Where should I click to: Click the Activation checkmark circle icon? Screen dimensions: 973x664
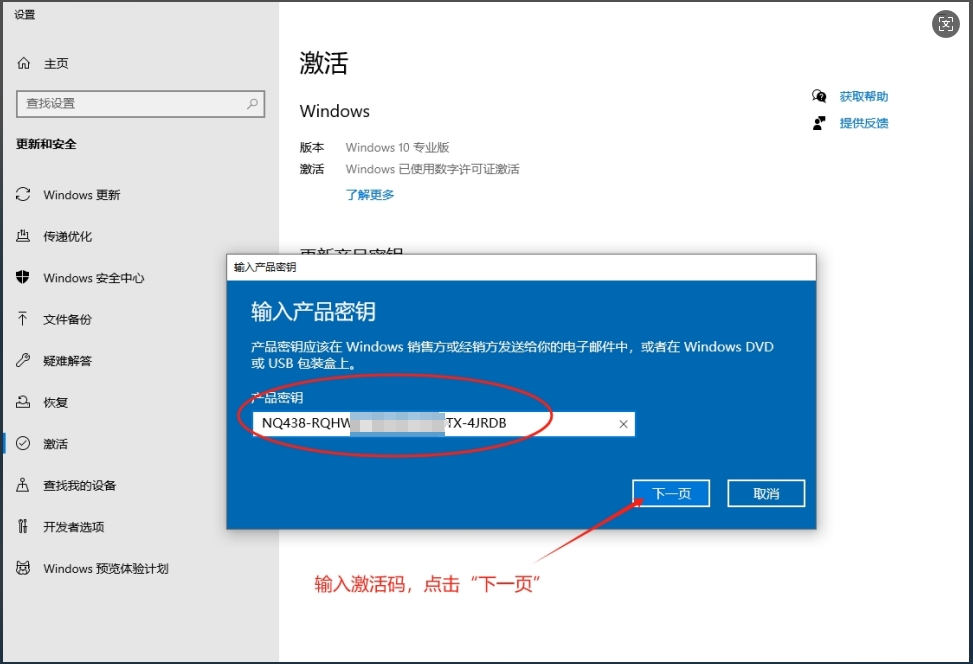tap(23, 444)
